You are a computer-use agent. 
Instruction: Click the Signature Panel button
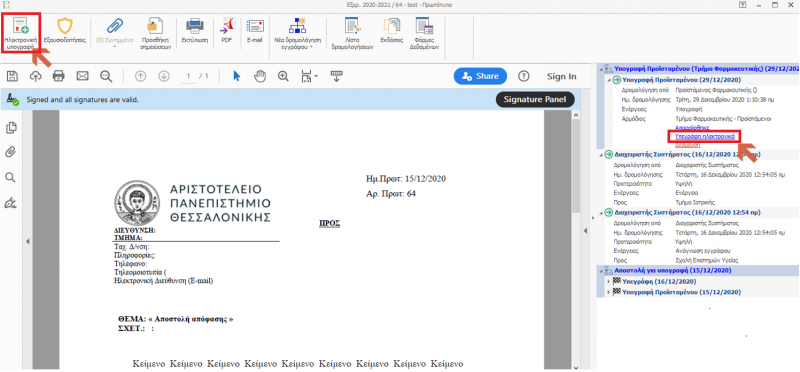(535, 100)
